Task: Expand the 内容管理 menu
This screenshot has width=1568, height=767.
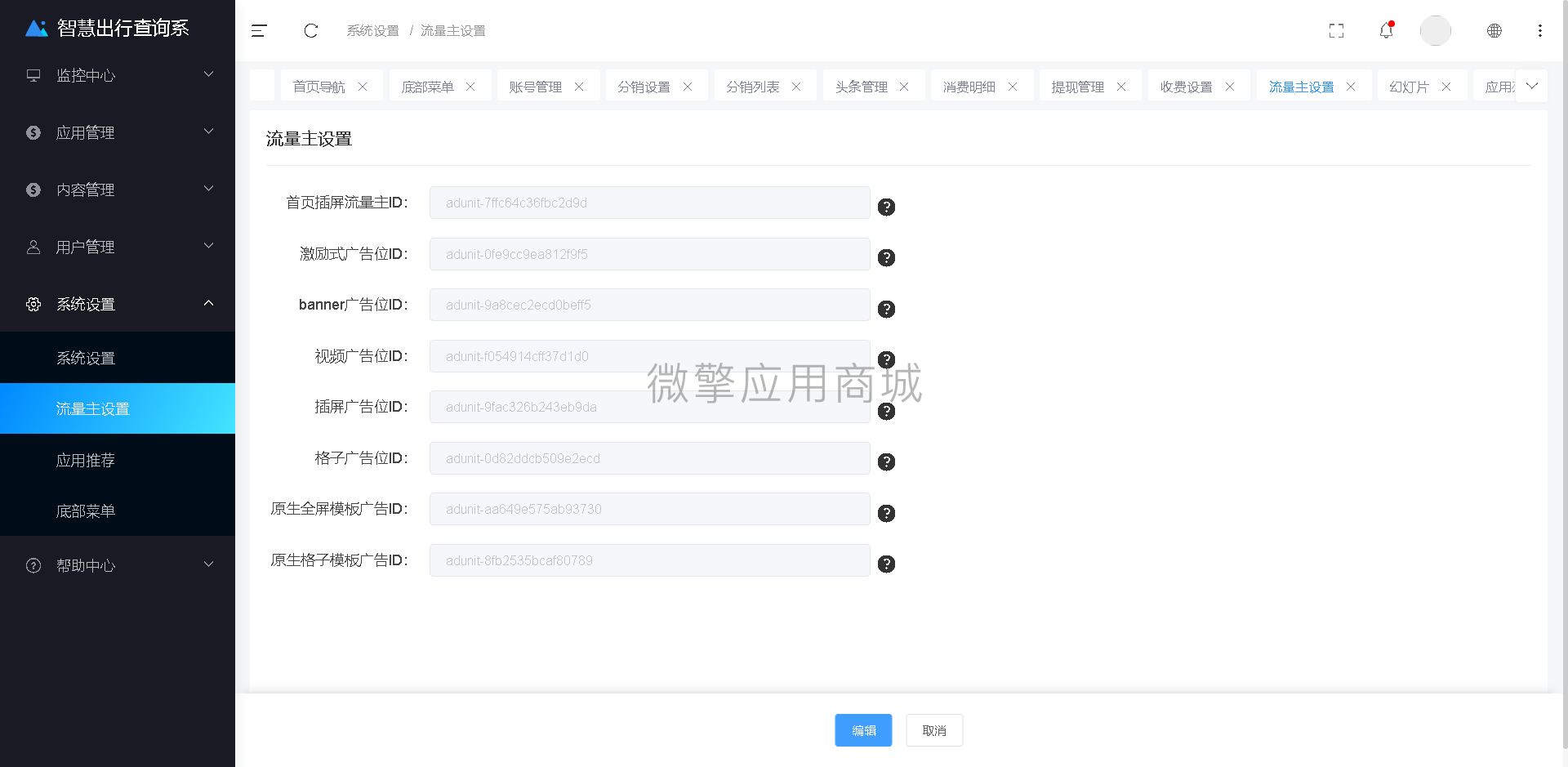Action: coord(118,190)
